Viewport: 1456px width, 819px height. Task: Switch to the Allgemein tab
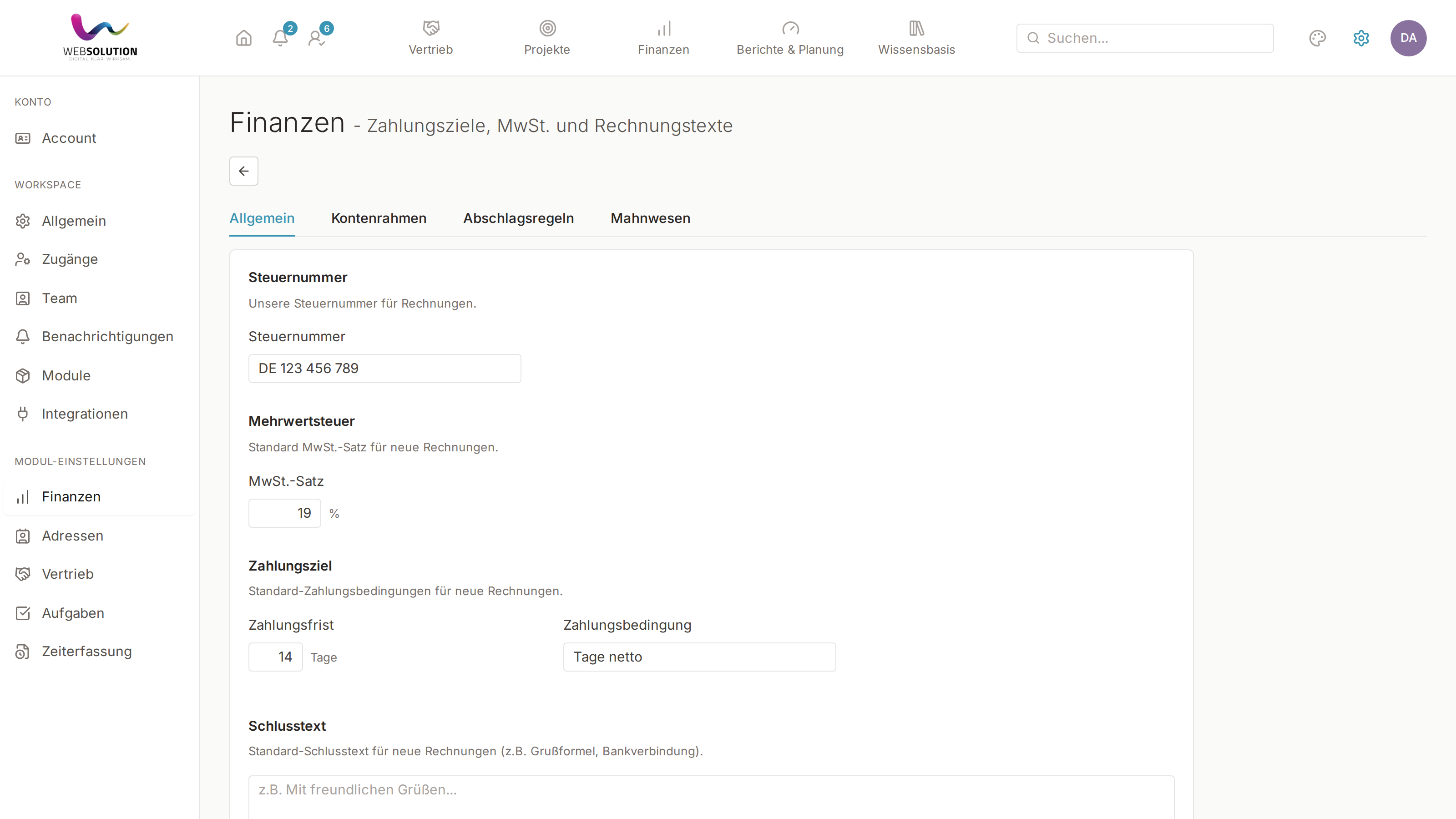point(262,218)
